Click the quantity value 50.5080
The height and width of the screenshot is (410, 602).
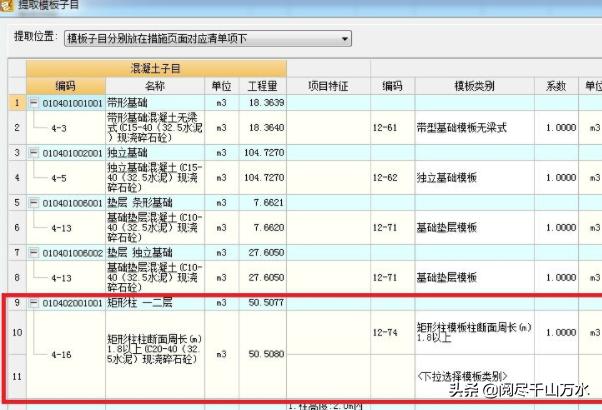tap(266, 354)
